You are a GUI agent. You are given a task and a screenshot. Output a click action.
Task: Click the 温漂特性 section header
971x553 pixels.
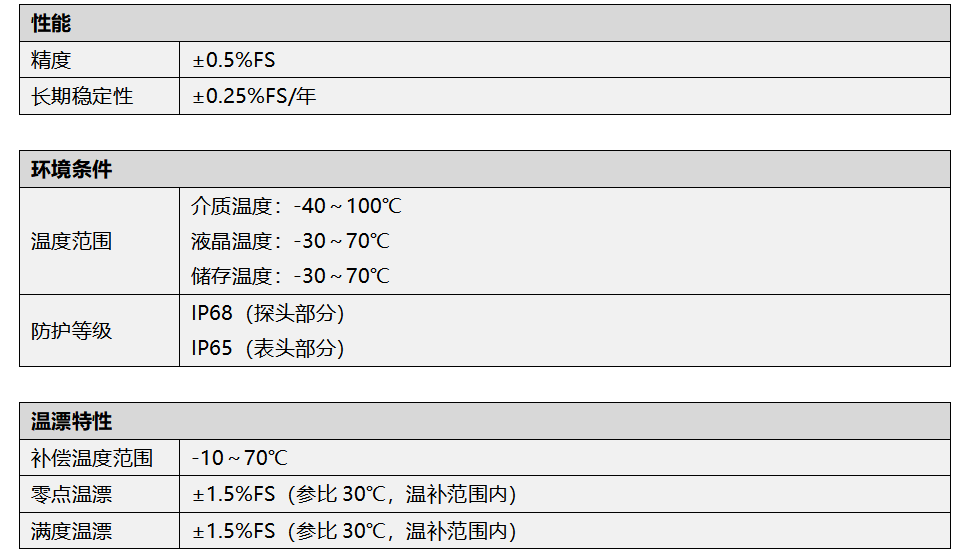pos(72,421)
